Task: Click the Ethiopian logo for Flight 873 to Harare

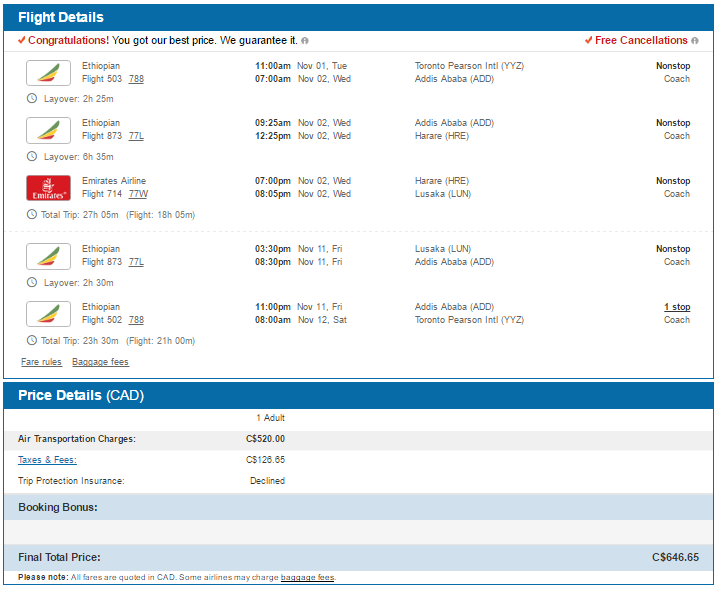Action: [x=48, y=130]
